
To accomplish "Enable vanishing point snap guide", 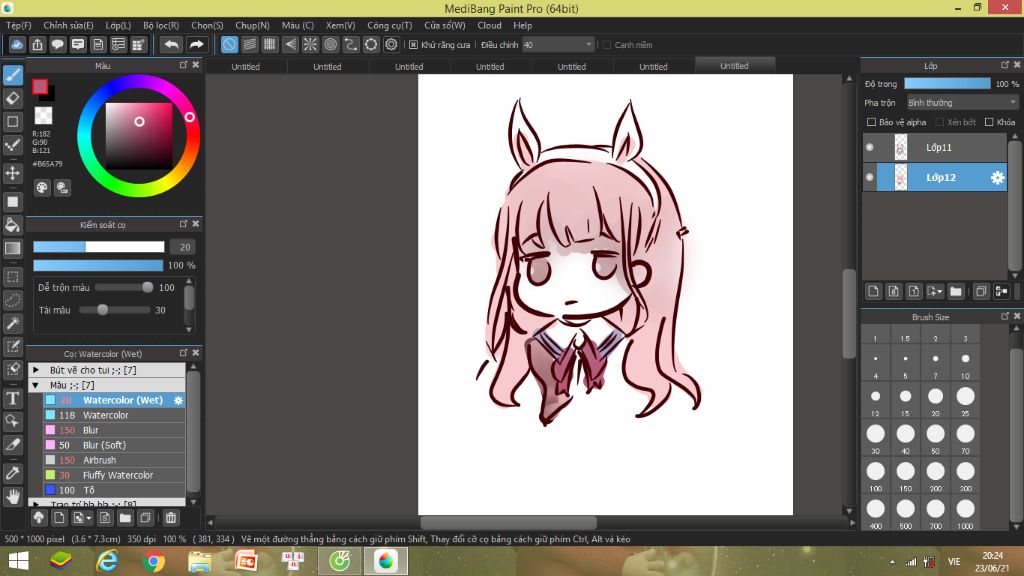I will pos(290,44).
